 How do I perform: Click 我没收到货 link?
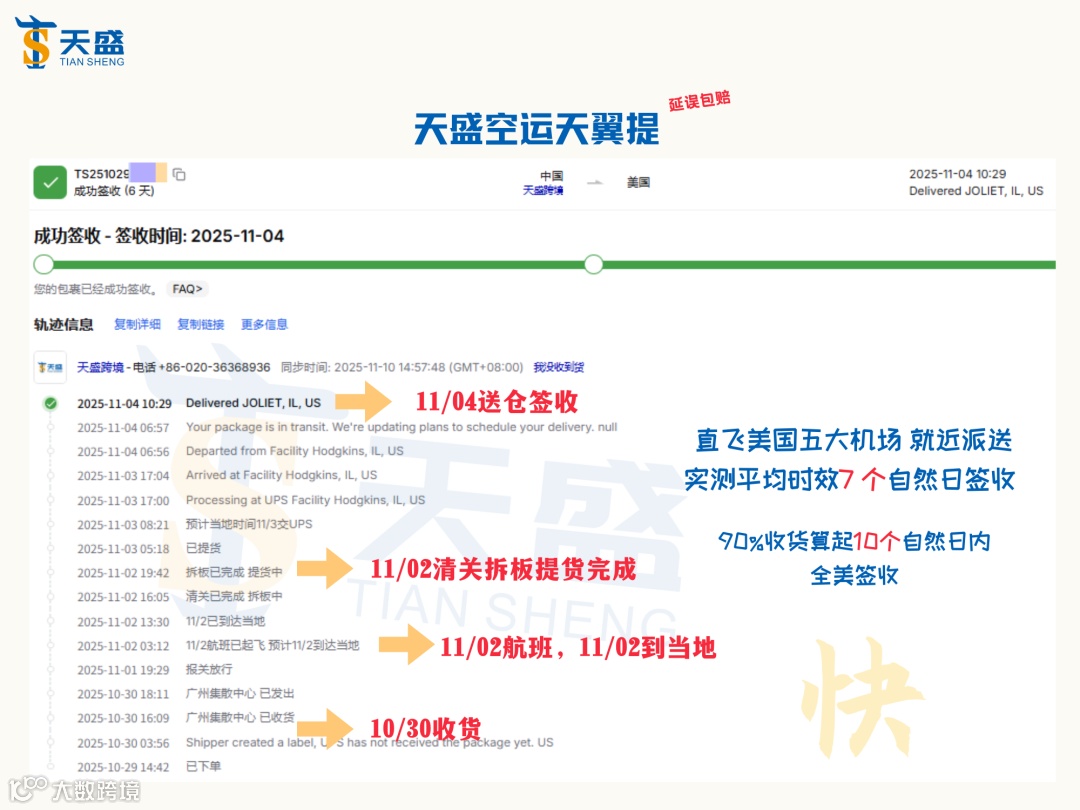pyautogui.click(x=559, y=367)
